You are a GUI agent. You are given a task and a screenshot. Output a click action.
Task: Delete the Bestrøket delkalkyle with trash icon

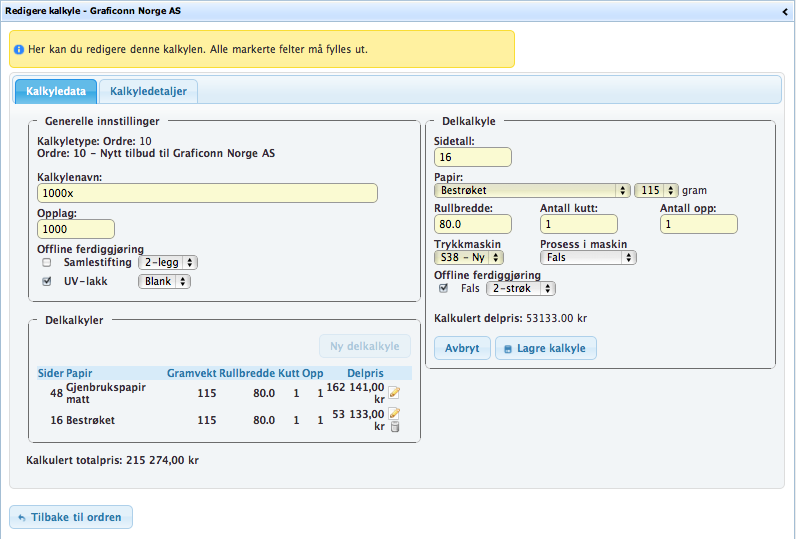[394, 427]
